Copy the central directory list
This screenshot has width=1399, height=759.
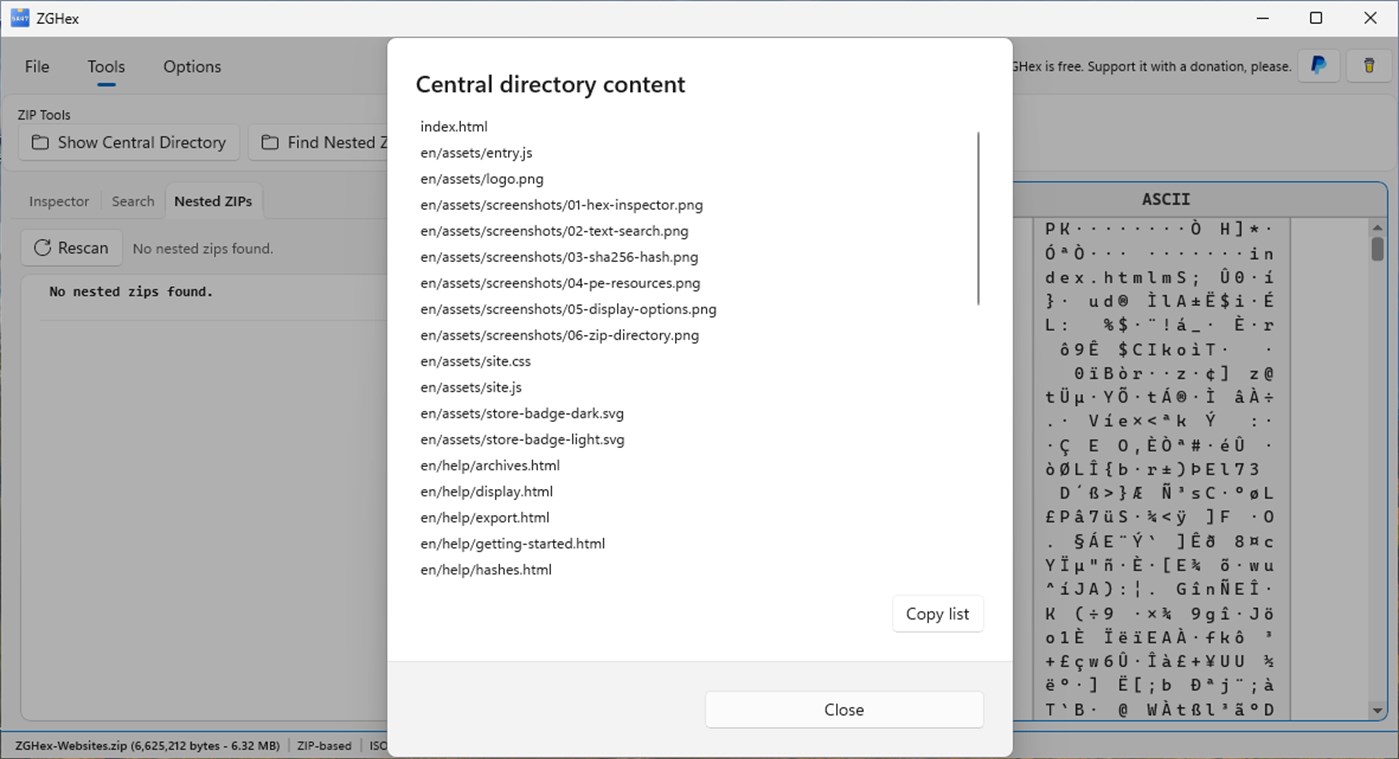(937, 614)
